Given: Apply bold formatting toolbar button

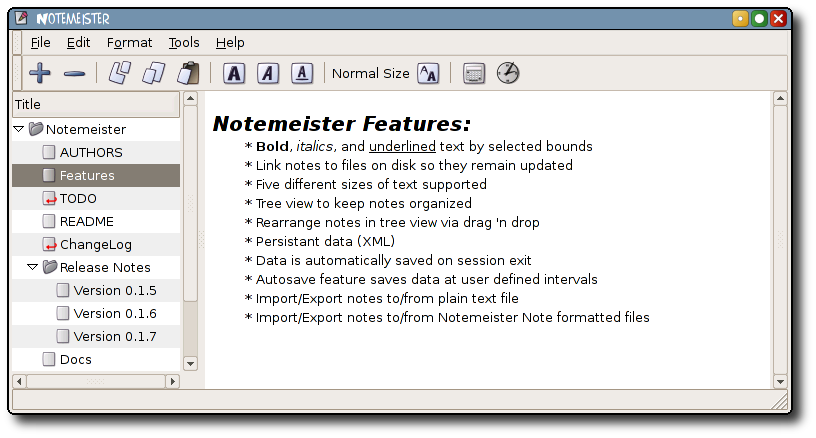Looking at the screenshot, I should pos(234,73).
